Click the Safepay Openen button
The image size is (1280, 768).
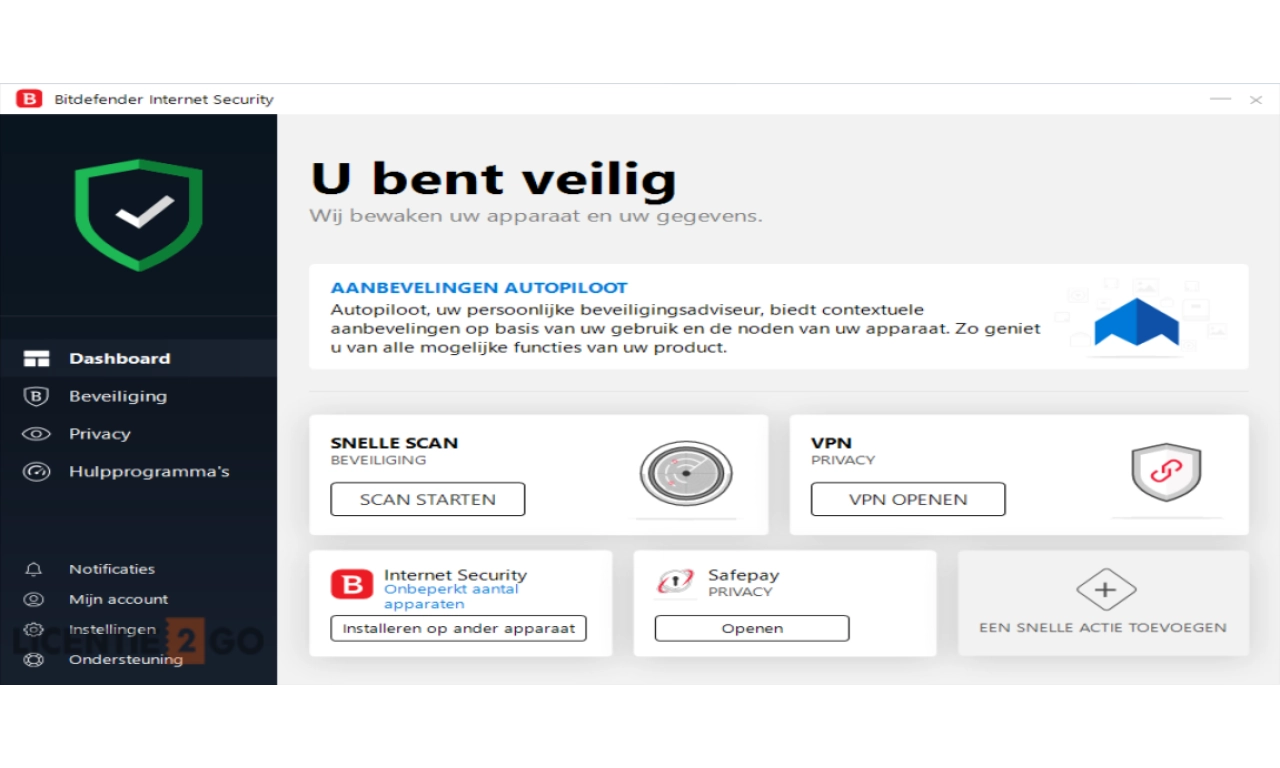[751, 628]
